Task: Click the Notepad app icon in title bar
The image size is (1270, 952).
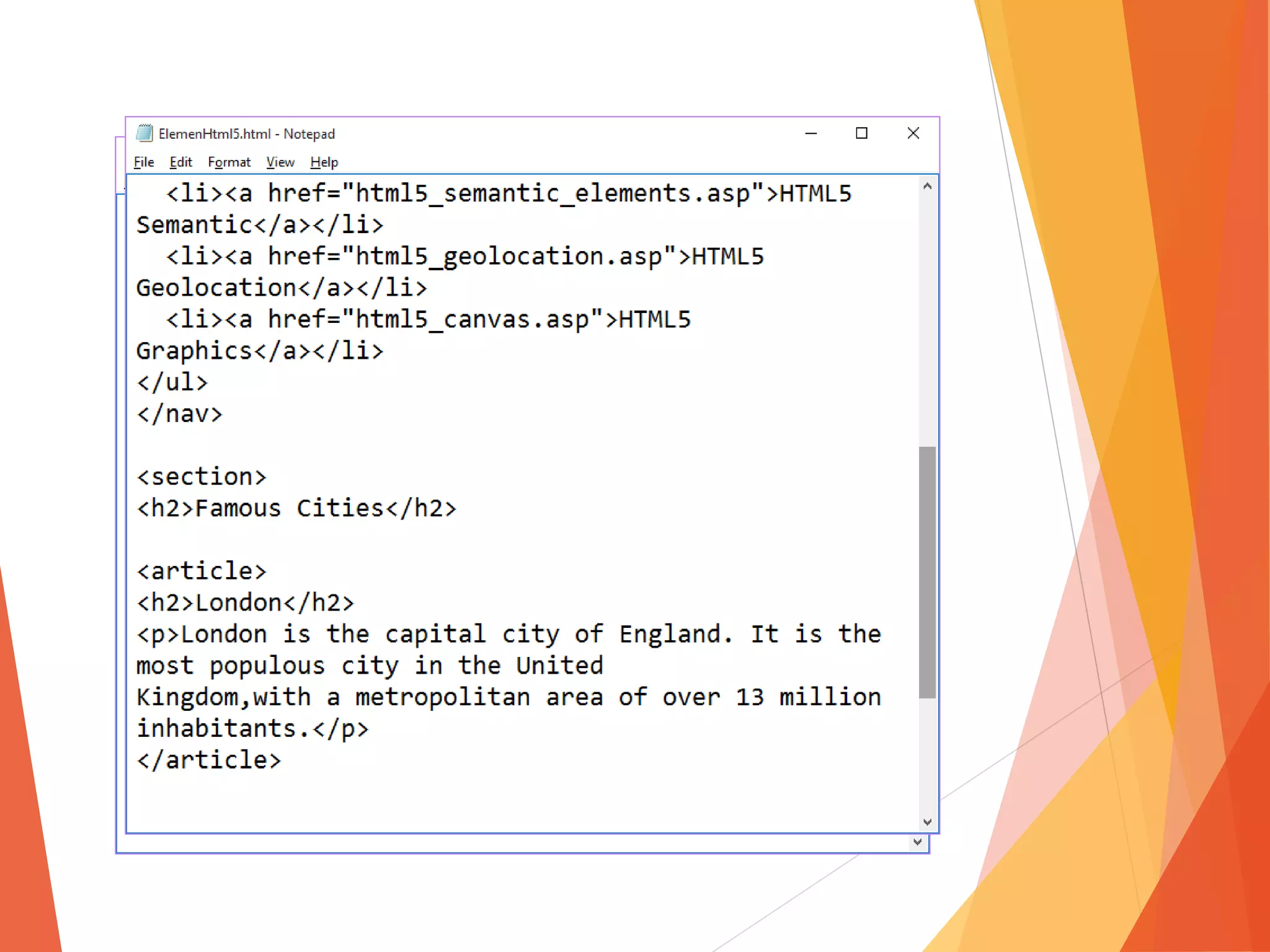Action: click(144, 133)
